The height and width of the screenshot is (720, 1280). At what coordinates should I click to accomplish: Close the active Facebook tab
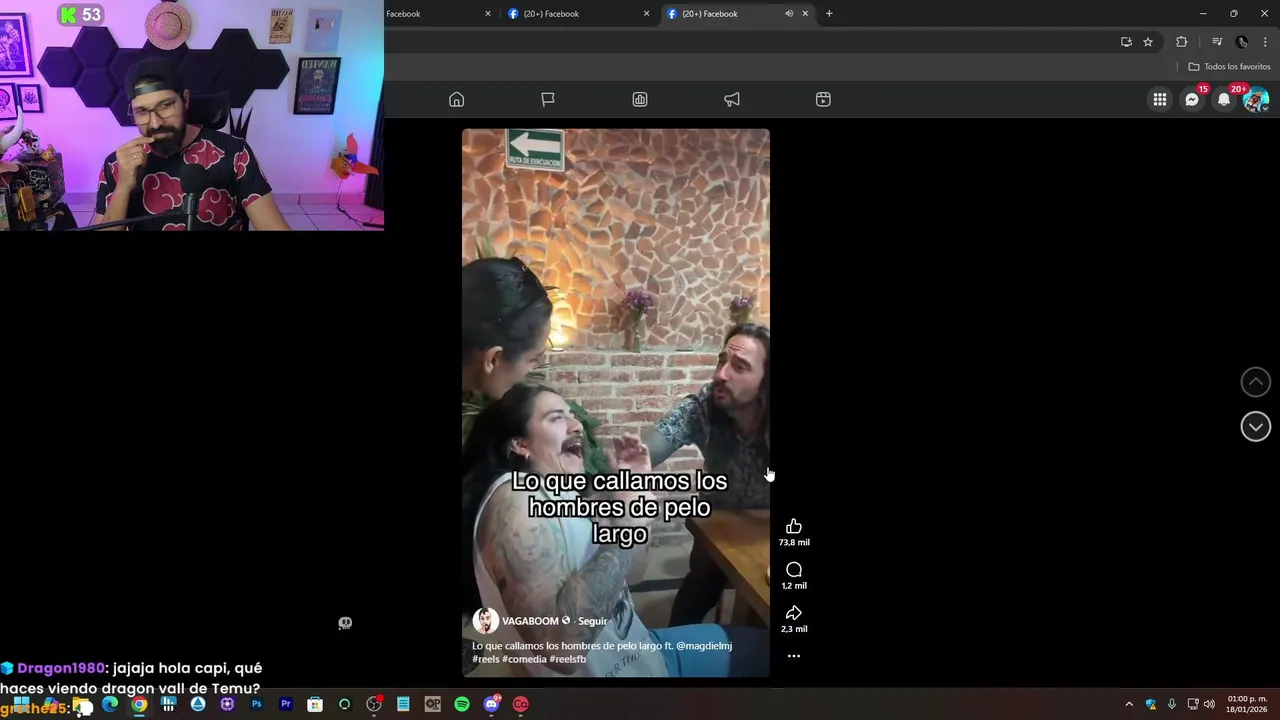[x=805, y=14]
